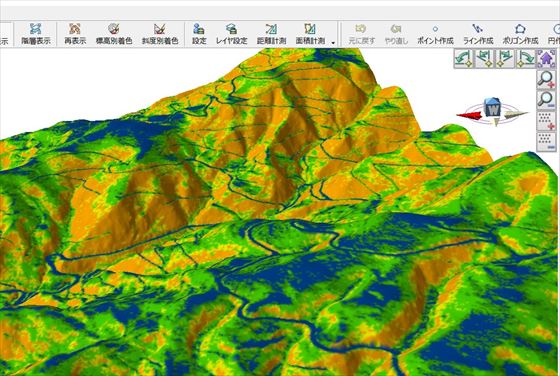Open レイヤ設定 layer settings
Screen dimensions: 560x376
pos(231,34)
